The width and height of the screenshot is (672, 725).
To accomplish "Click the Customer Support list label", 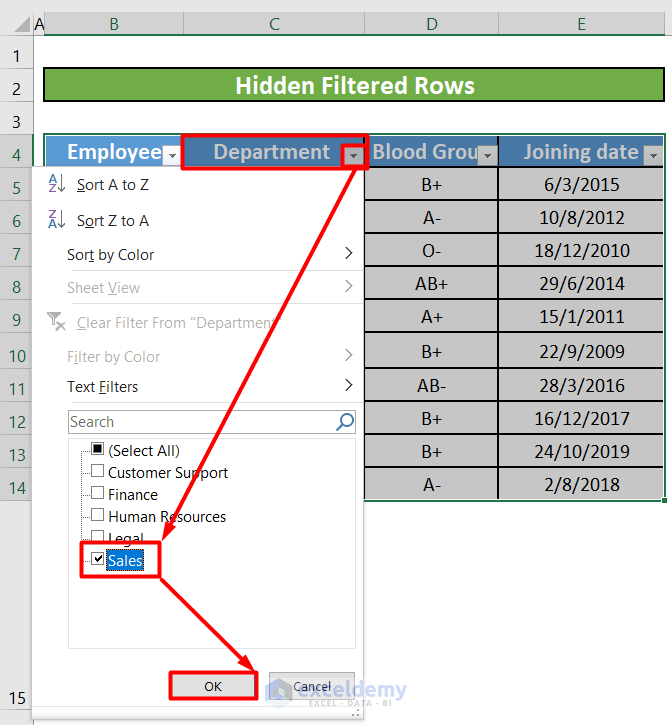I will click(x=168, y=473).
